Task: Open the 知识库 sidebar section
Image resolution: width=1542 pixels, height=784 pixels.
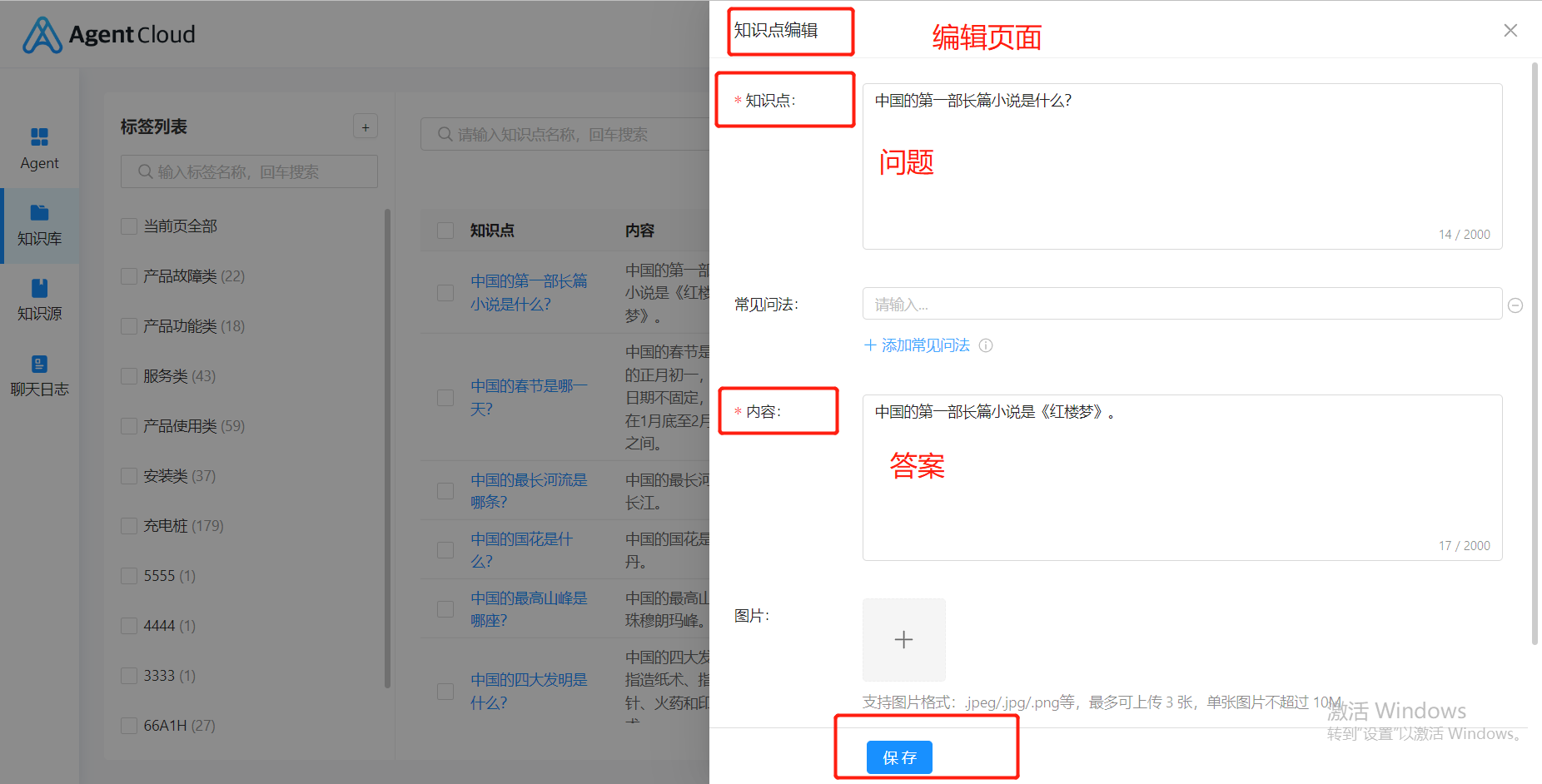Action: [x=39, y=226]
